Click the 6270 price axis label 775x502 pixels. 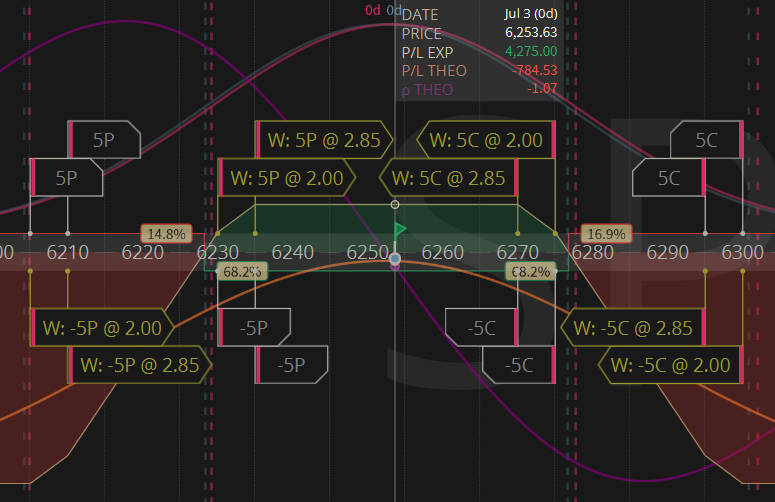[517, 252]
